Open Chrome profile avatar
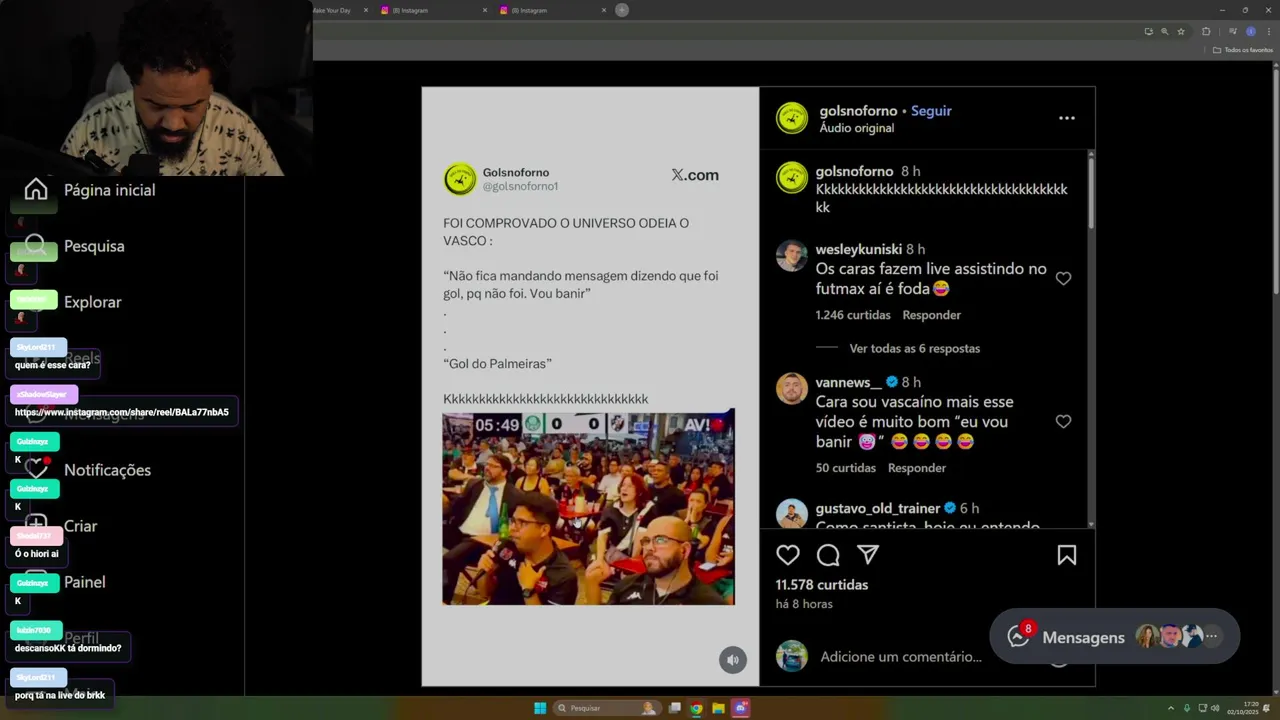This screenshot has width=1280, height=720. pyautogui.click(x=1250, y=31)
